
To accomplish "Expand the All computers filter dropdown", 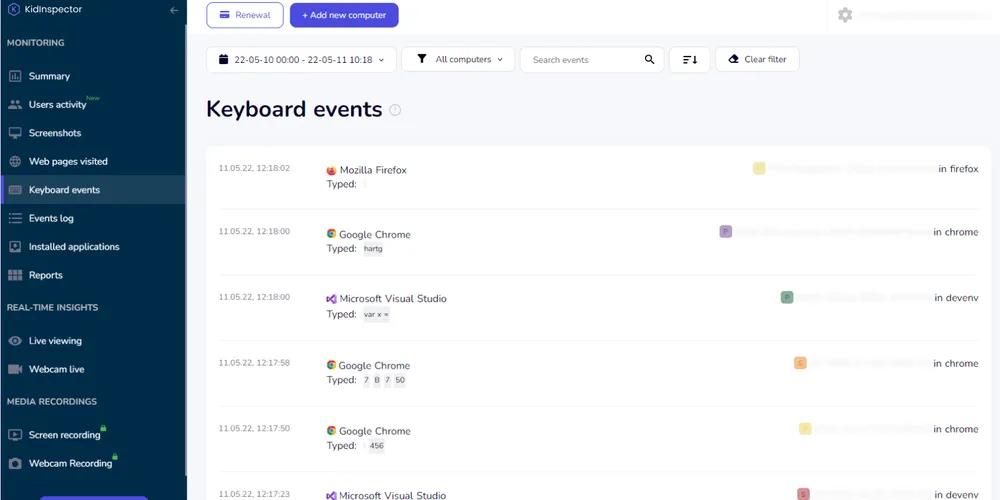I will 458,60.
